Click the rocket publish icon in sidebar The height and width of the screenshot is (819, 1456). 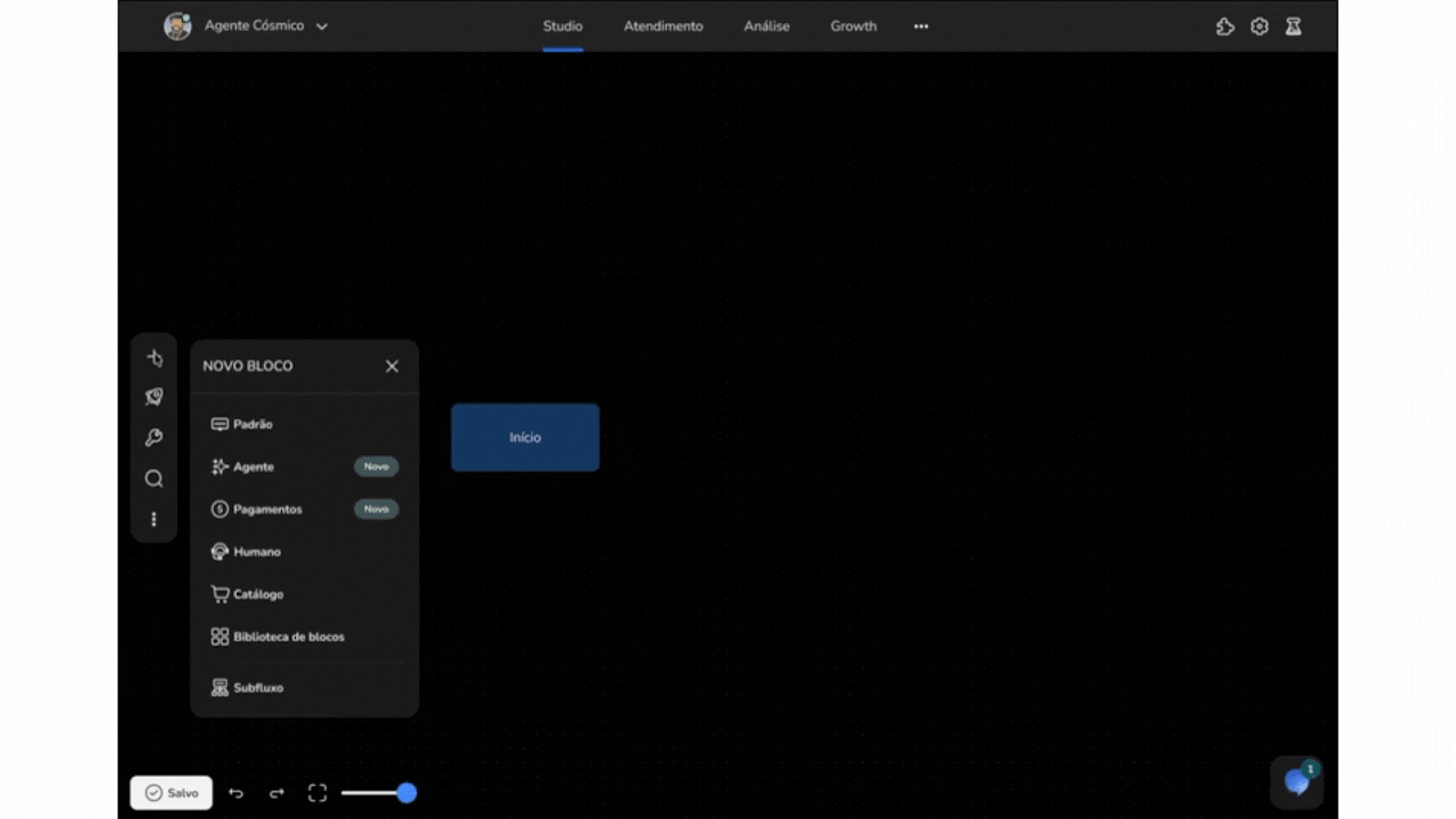click(x=154, y=397)
